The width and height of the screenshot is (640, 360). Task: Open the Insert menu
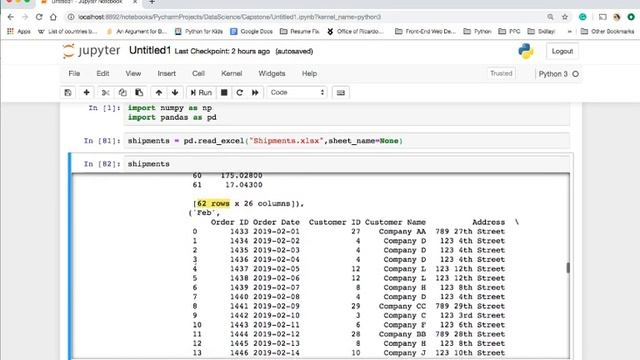167,73
